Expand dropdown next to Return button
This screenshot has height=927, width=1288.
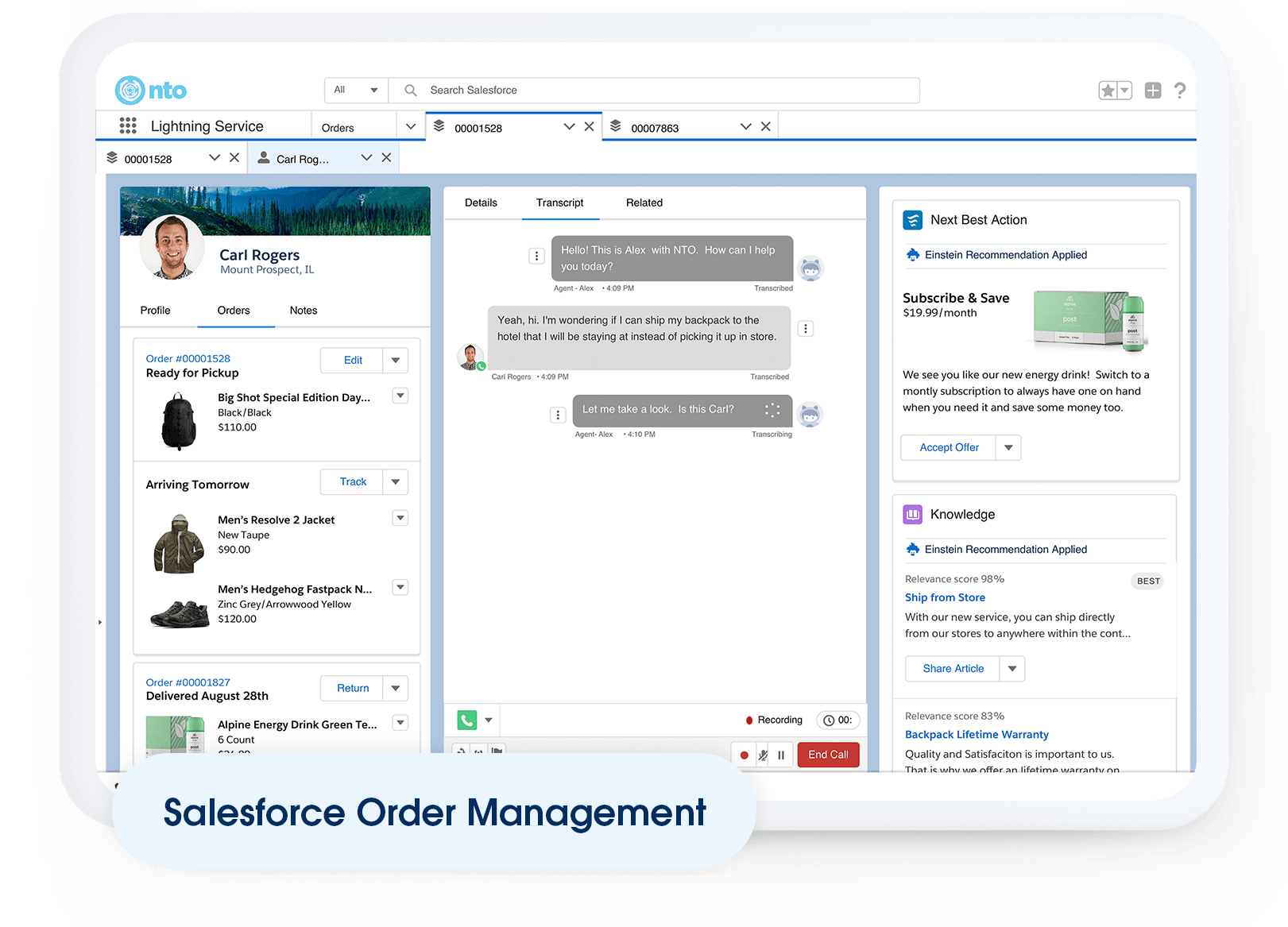tap(396, 688)
